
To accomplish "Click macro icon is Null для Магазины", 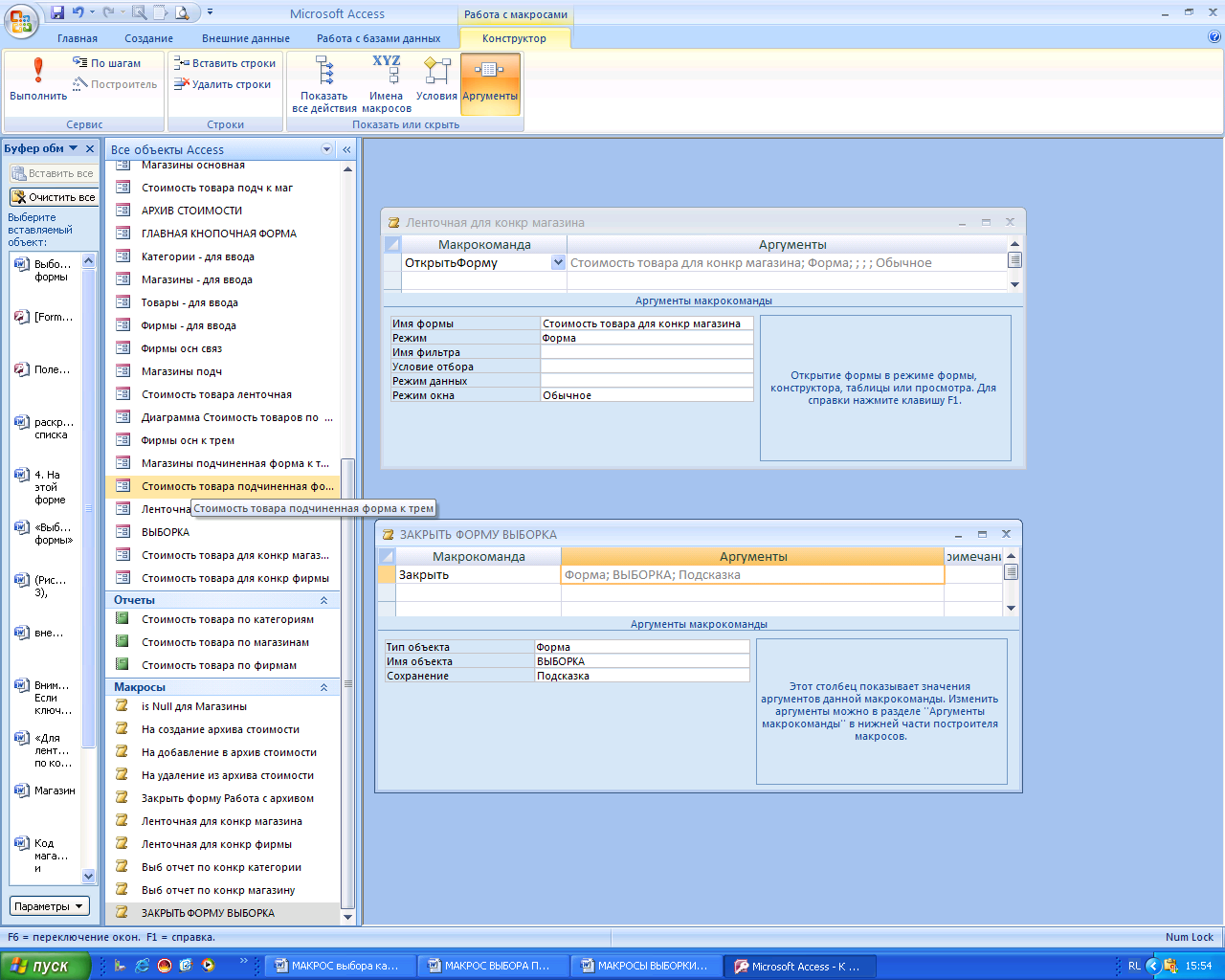I will (x=122, y=705).
